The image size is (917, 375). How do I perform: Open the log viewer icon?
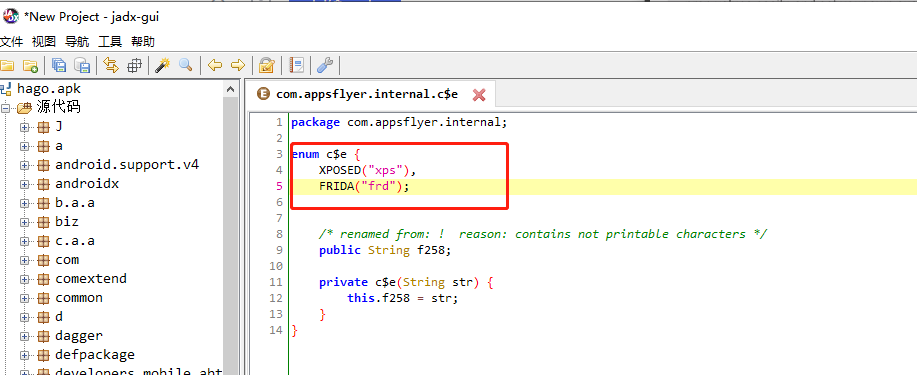click(297, 65)
